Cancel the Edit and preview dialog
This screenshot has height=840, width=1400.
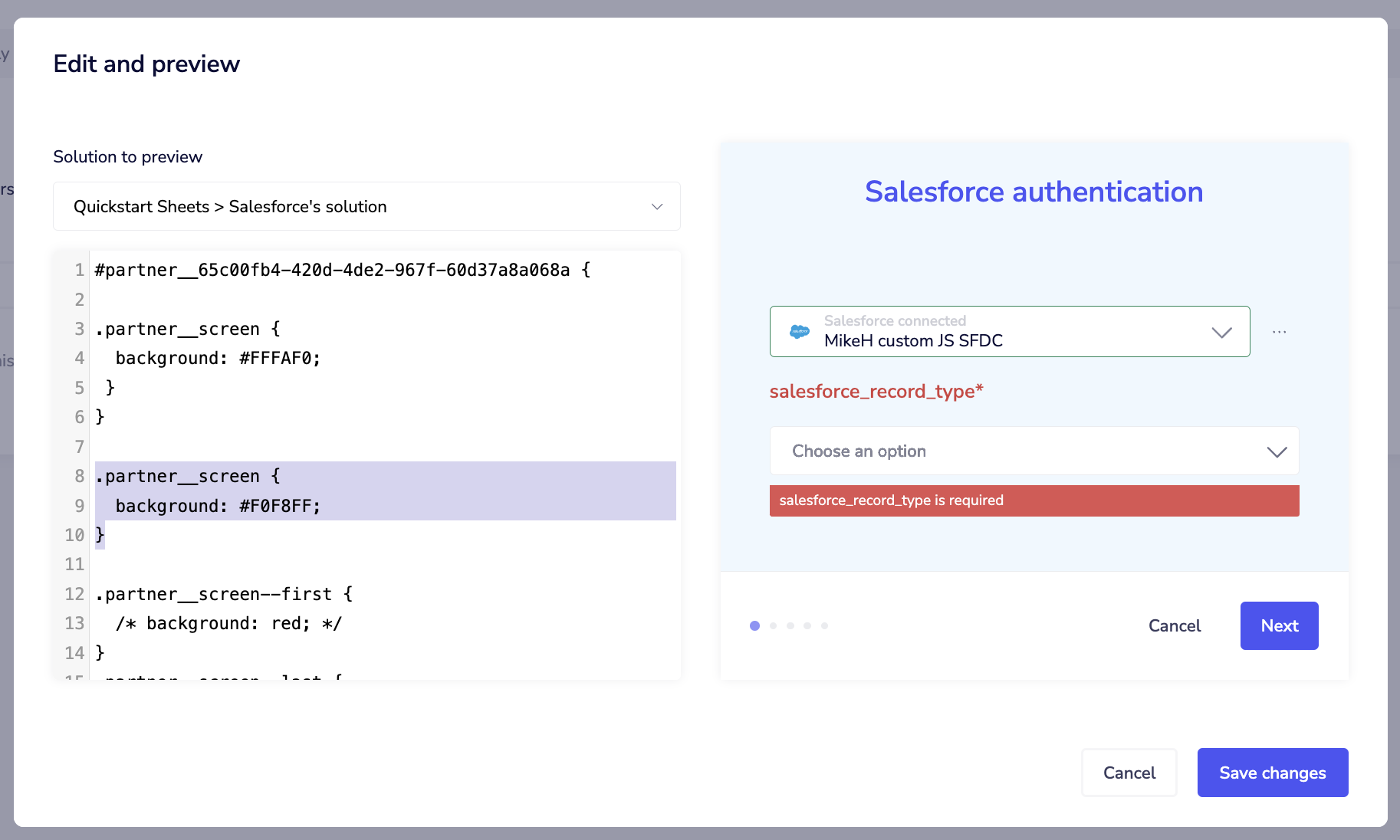[x=1129, y=773]
